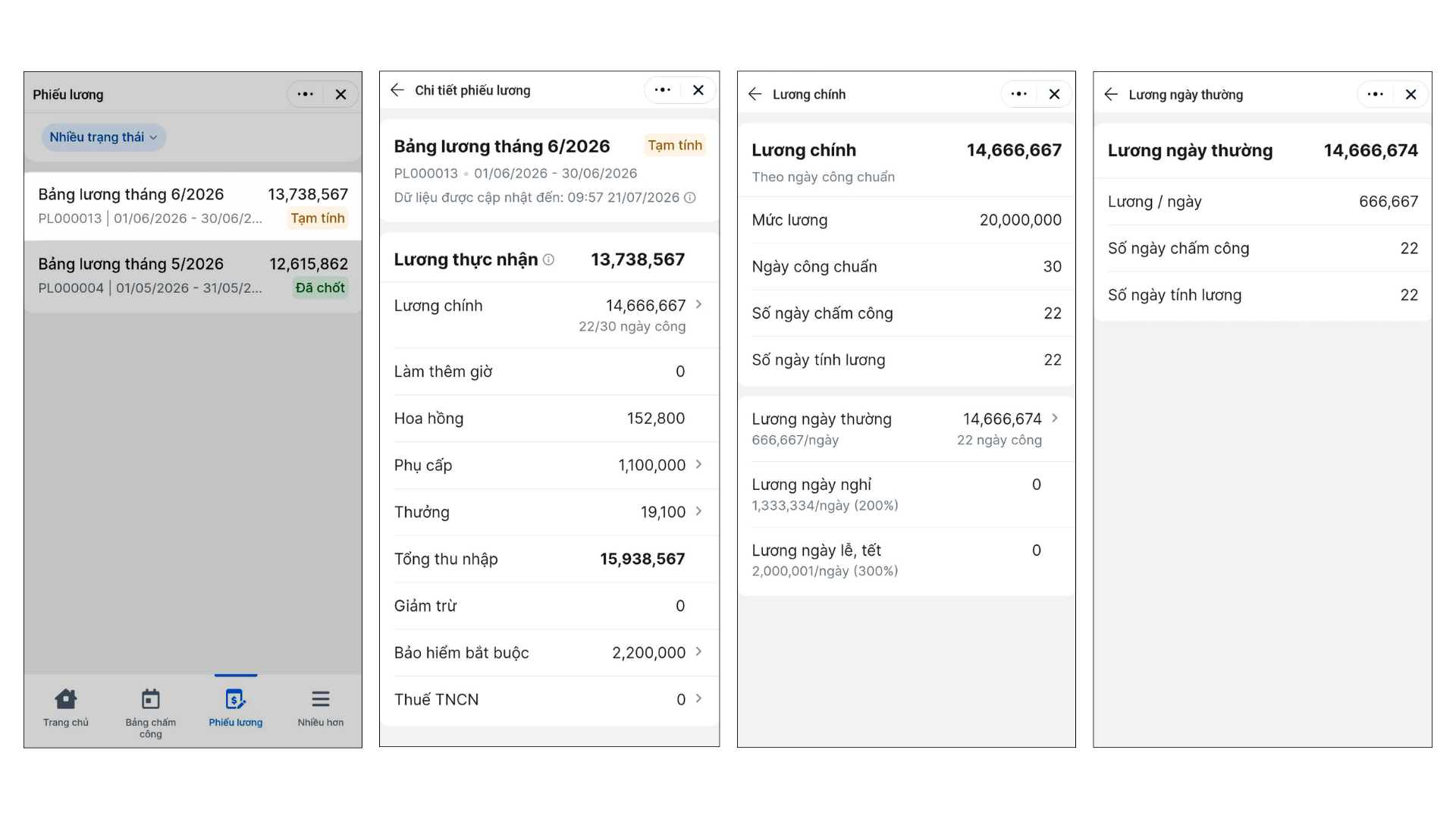Expand the Phụ cấp row chevron
This screenshot has height=819, width=1456.
point(698,464)
